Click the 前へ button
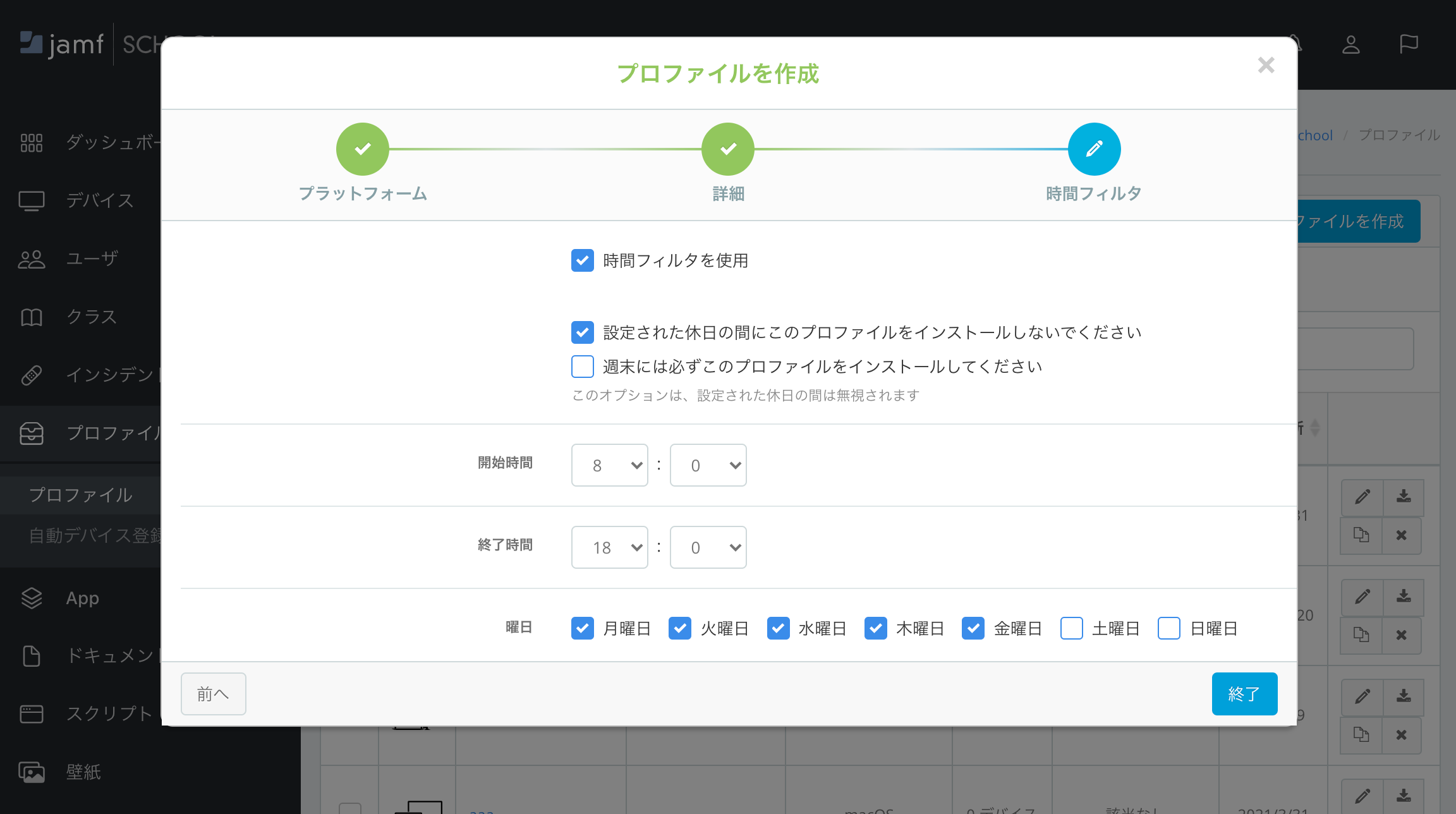1456x814 pixels. (x=214, y=694)
